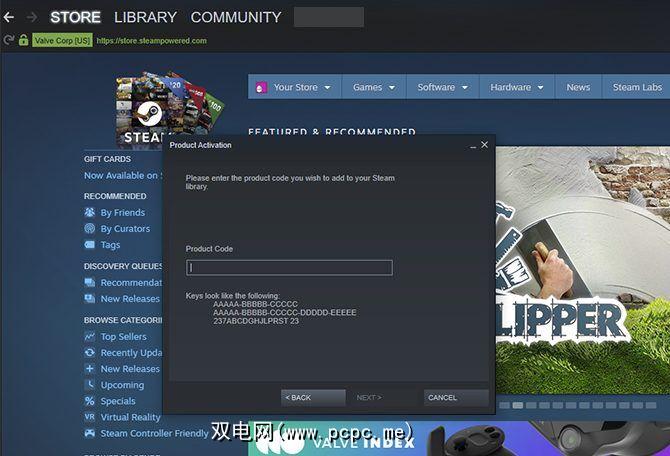The image size is (670, 456).
Task: Close the Product Activation dialog
Action: tap(485, 145)
